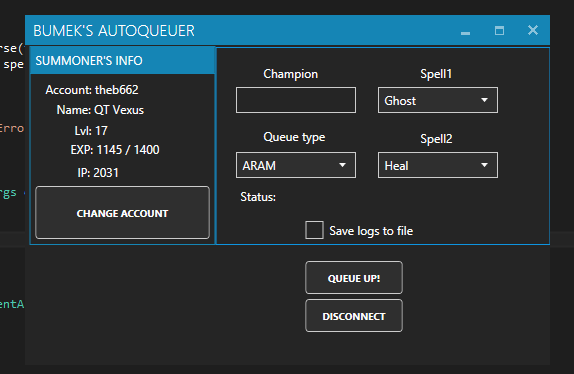
Task: Click the Champion input field
Action: tap(296, 100)
